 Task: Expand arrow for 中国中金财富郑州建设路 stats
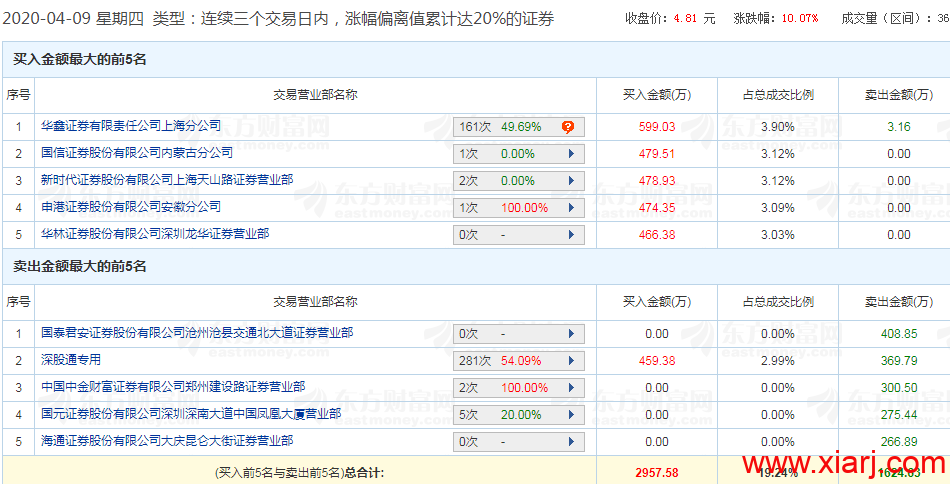tap(571, 388)
